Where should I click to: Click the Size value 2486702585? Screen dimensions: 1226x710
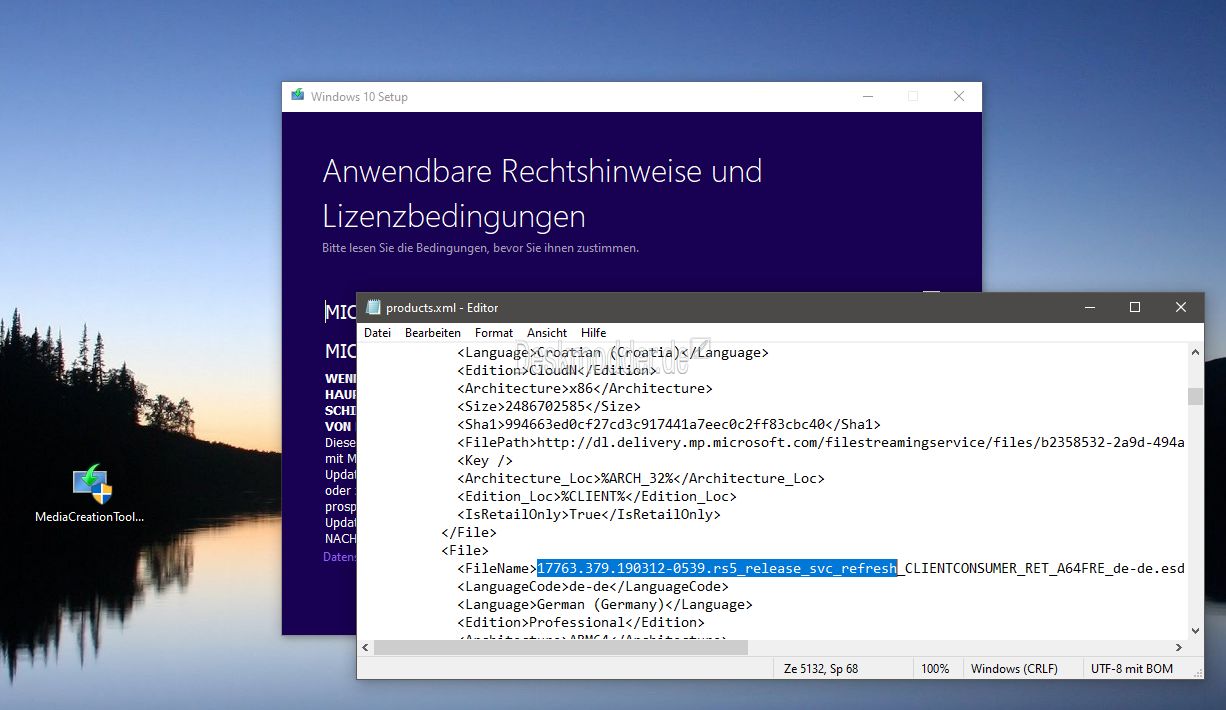(x=548, y=406)
